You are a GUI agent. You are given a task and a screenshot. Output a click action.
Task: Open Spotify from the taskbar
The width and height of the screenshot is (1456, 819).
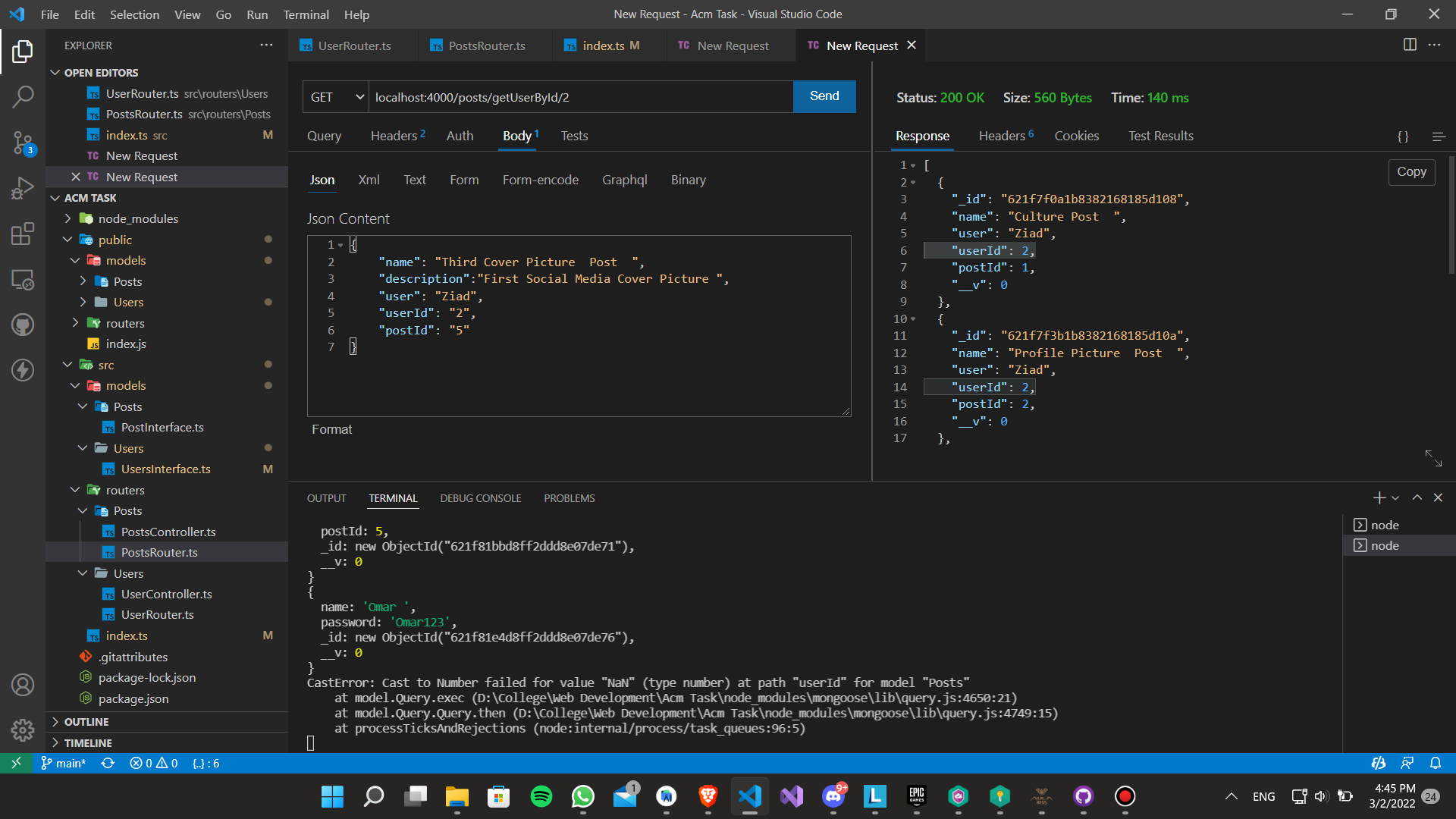pos(541,796)
